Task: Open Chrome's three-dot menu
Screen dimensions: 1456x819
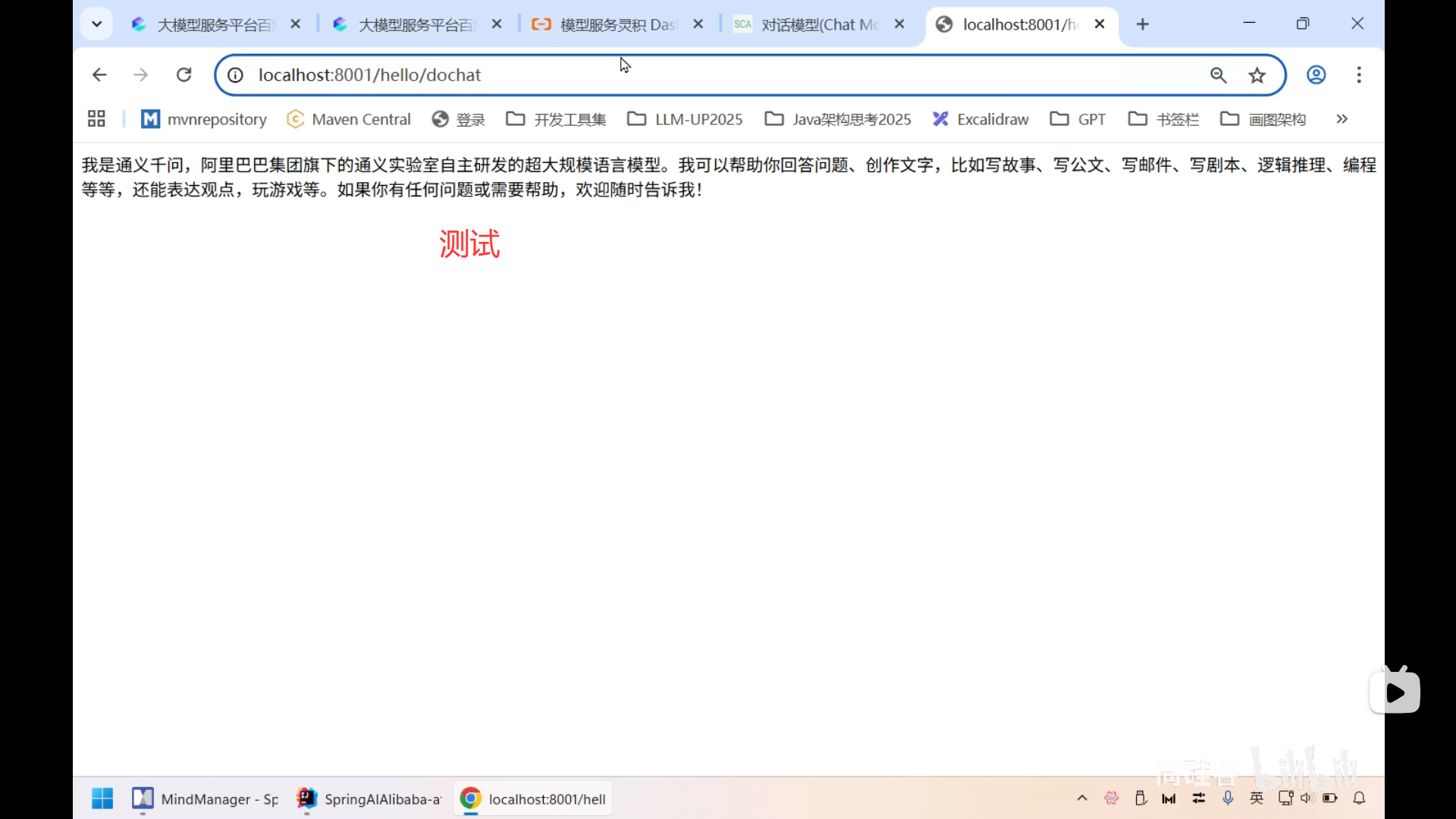Action: (1359, 75)
